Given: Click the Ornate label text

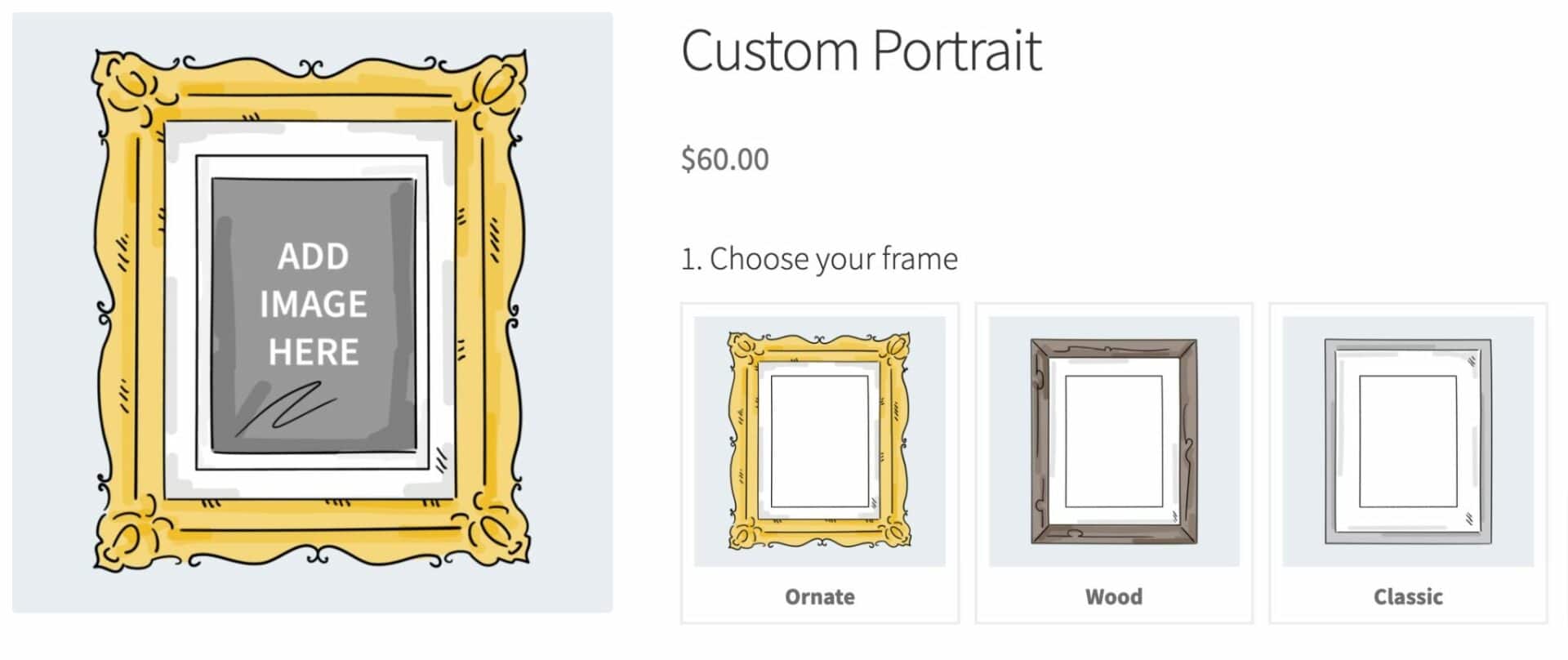Looking at the screenshot, I should click(x=820, y=597).
